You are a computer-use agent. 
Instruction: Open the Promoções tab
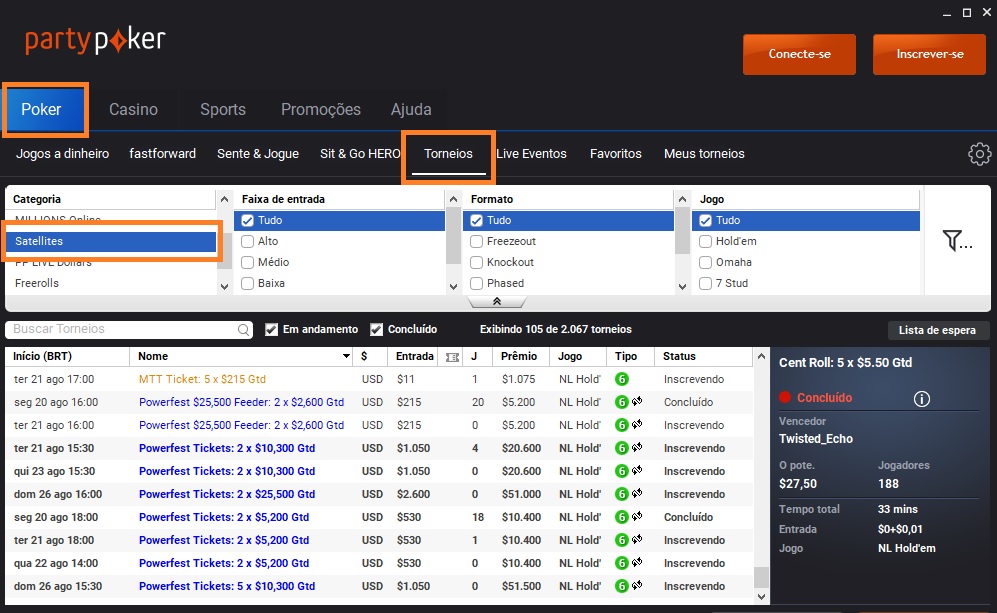(320, 109)
